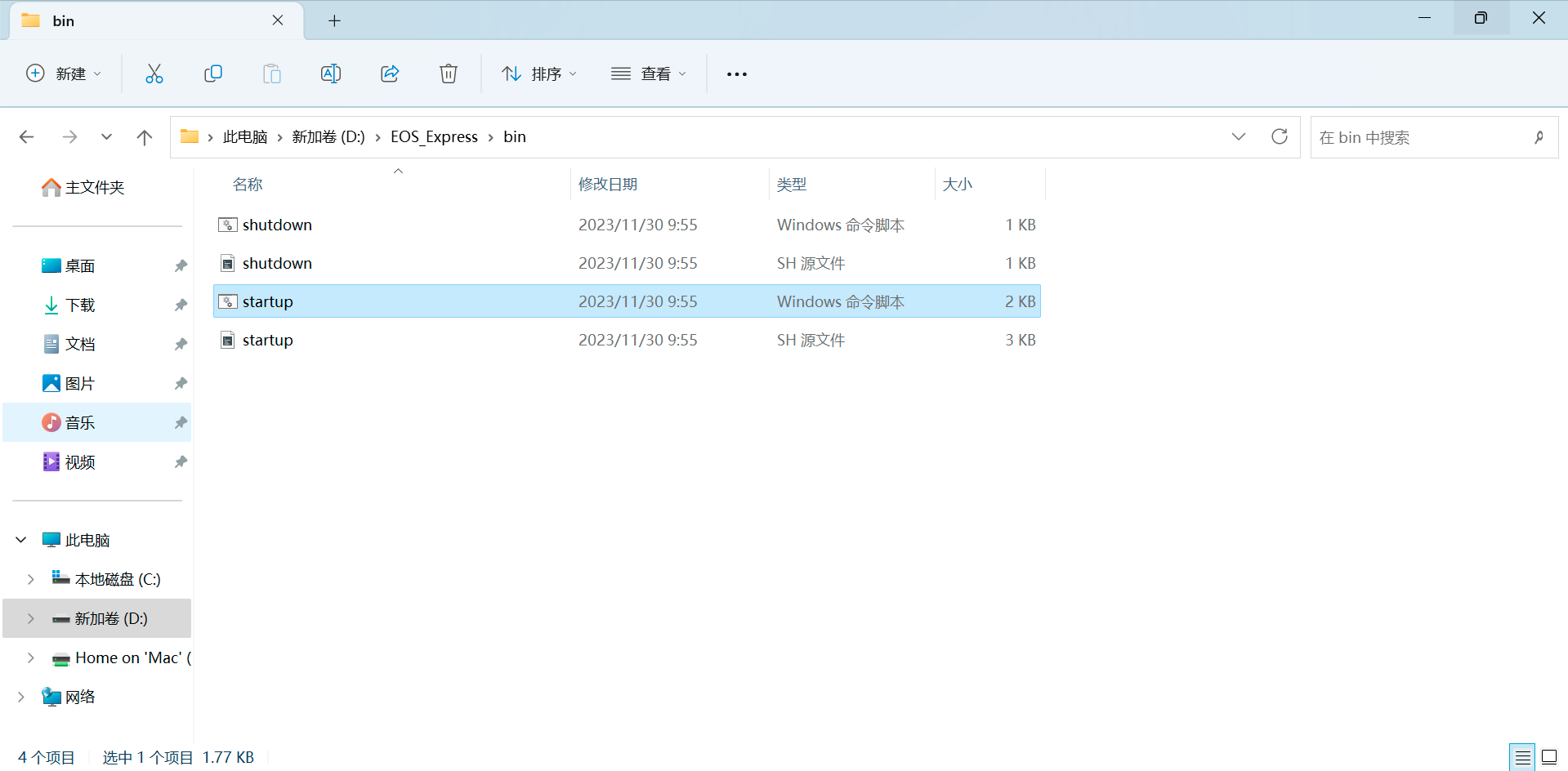Rename the selected startup file
Viewport: 1568px width, 771px height.
(x=331, y=74)
